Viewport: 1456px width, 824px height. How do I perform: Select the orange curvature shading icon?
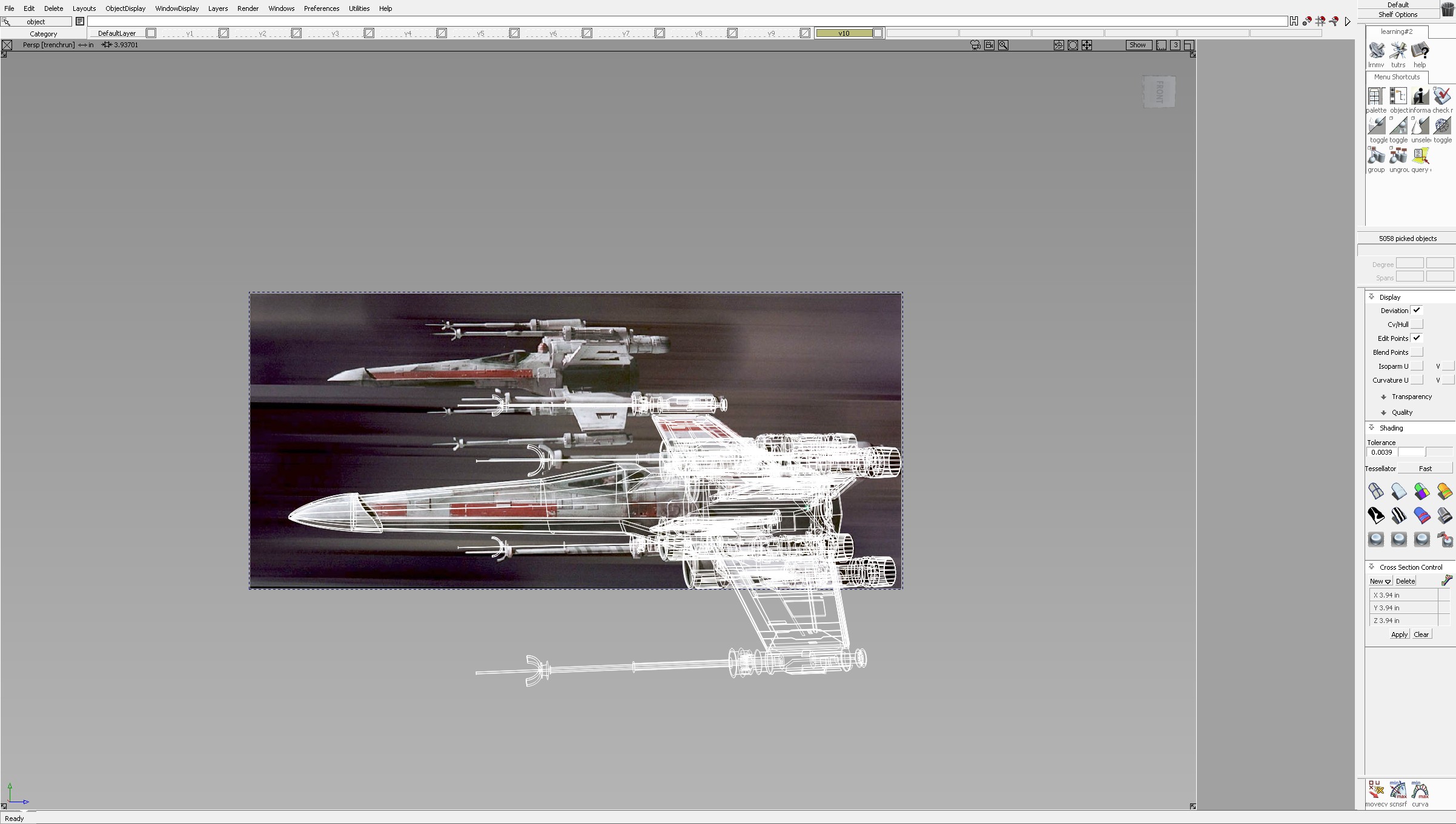click(x=1444, y=491)
